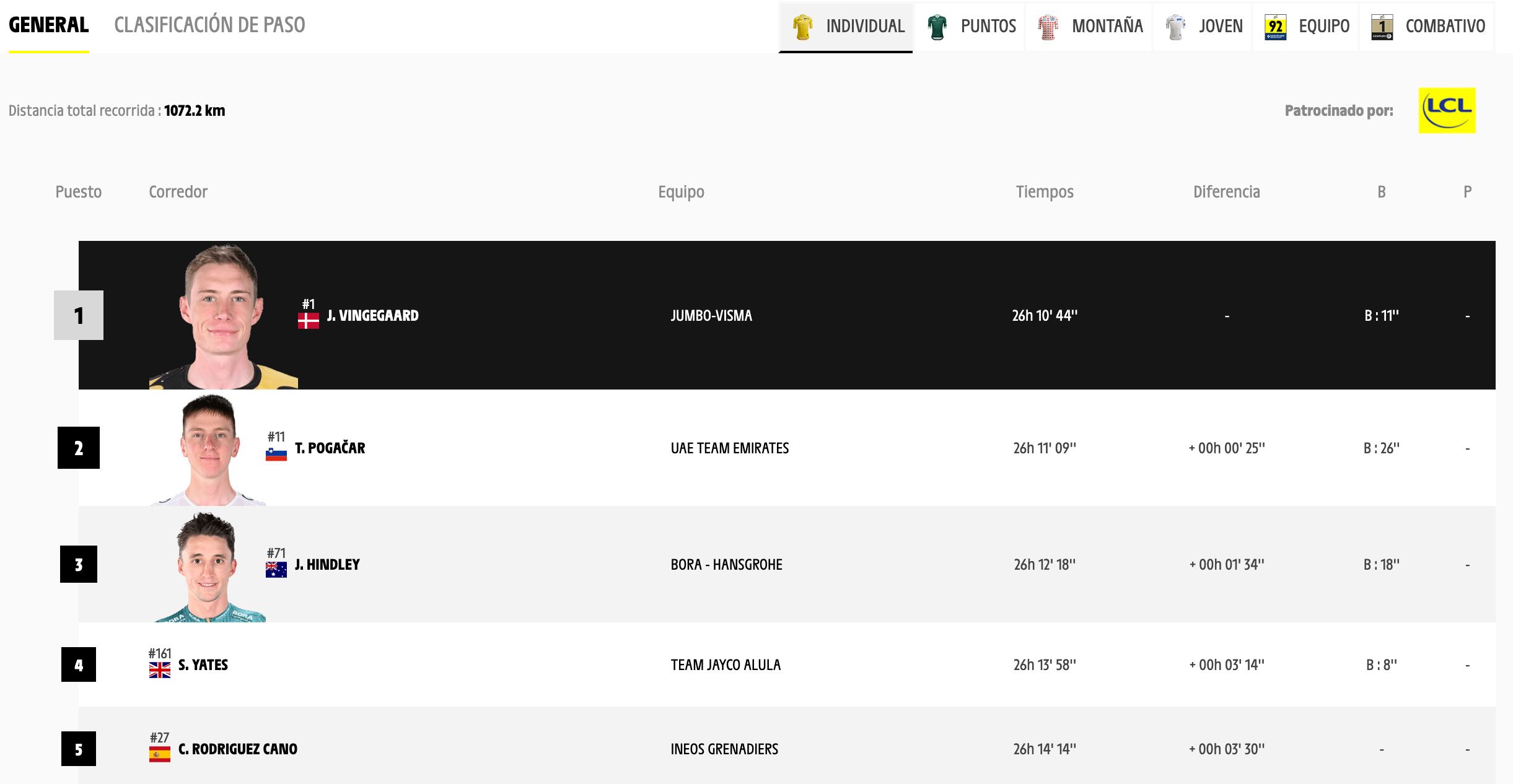Click the Australian flag beside Hindley
The width and height of the screenshot is (1513, 784).
pyautogui.click(x=276, y=570)
